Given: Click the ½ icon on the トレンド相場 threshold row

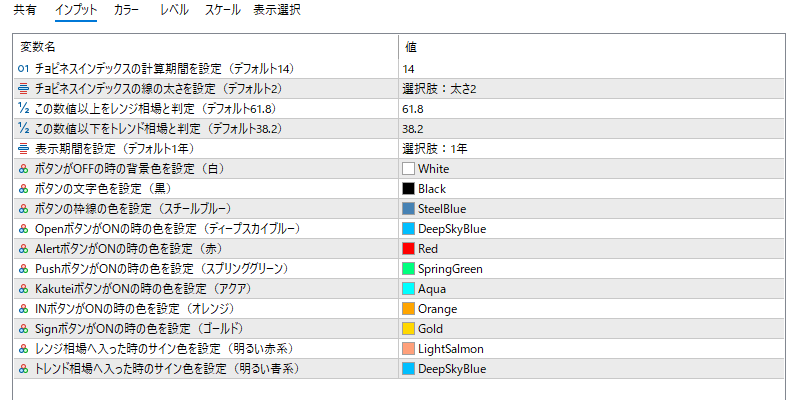Looking at the screenshot, I should (x=23, y=129).
